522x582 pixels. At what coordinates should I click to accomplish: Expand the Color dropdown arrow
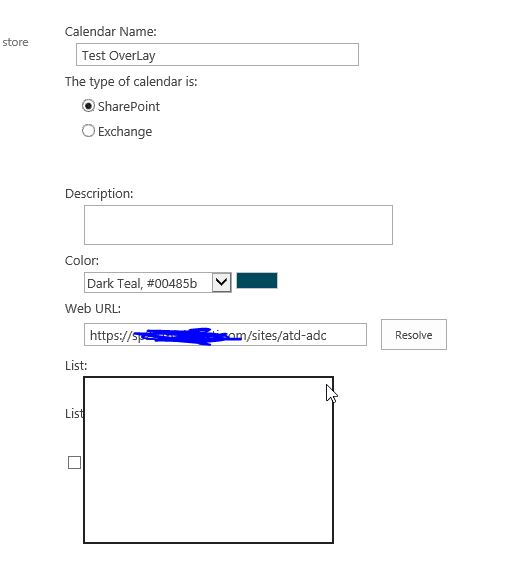[222, 282]
